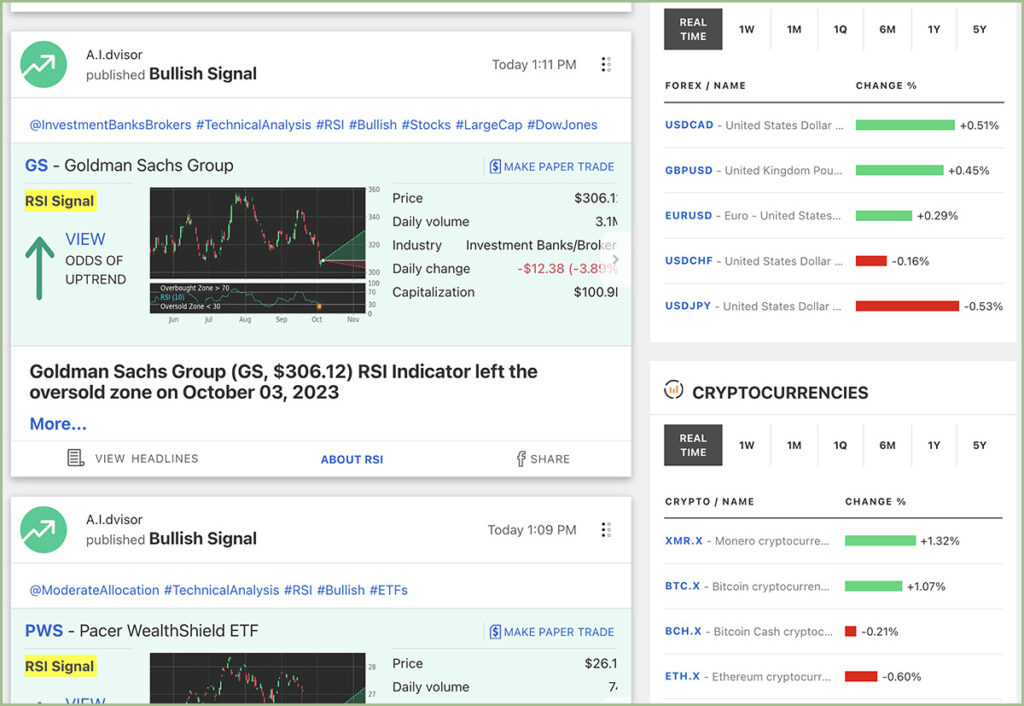Open the three-dot menu on the 1:11 PM post
1024x706 pixels.
tap(606, 65)
